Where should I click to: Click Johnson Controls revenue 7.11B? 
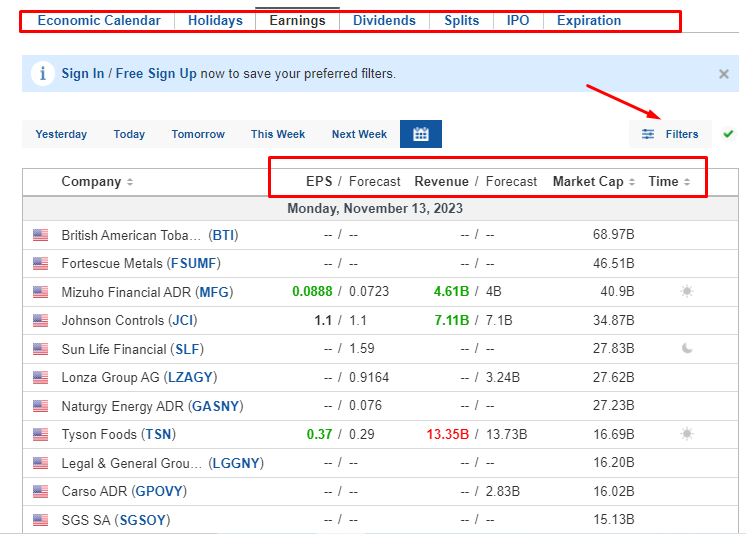click(452, 320)
